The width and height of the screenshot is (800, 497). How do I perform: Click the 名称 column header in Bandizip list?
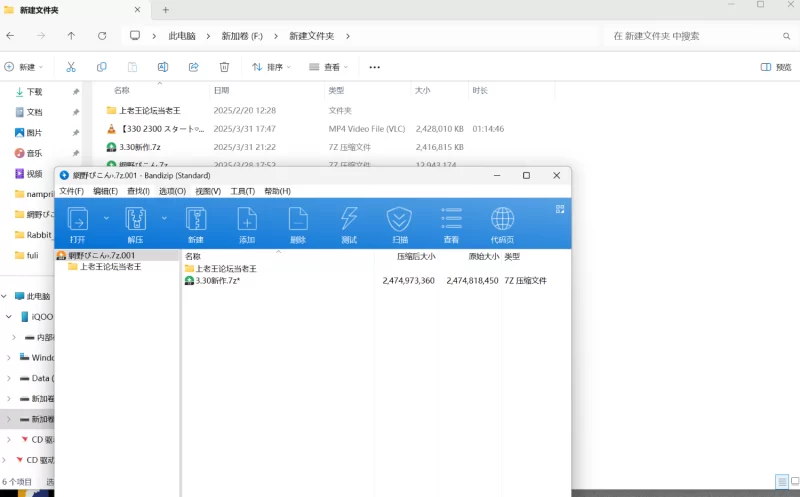point(193,256)
